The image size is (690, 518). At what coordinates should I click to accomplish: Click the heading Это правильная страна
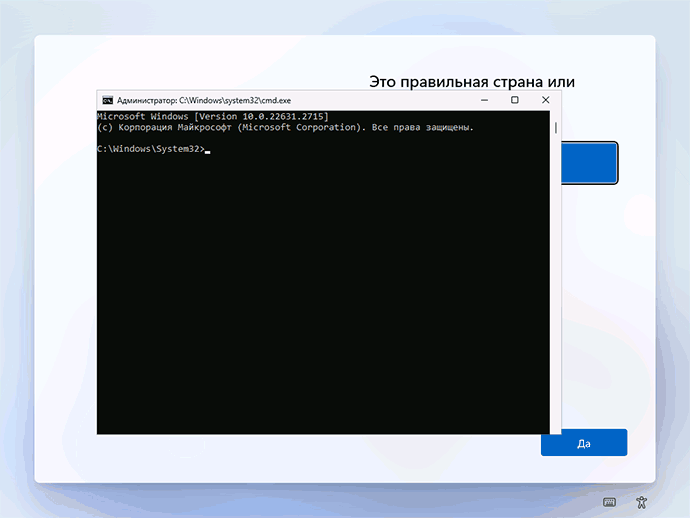(472, 81)
